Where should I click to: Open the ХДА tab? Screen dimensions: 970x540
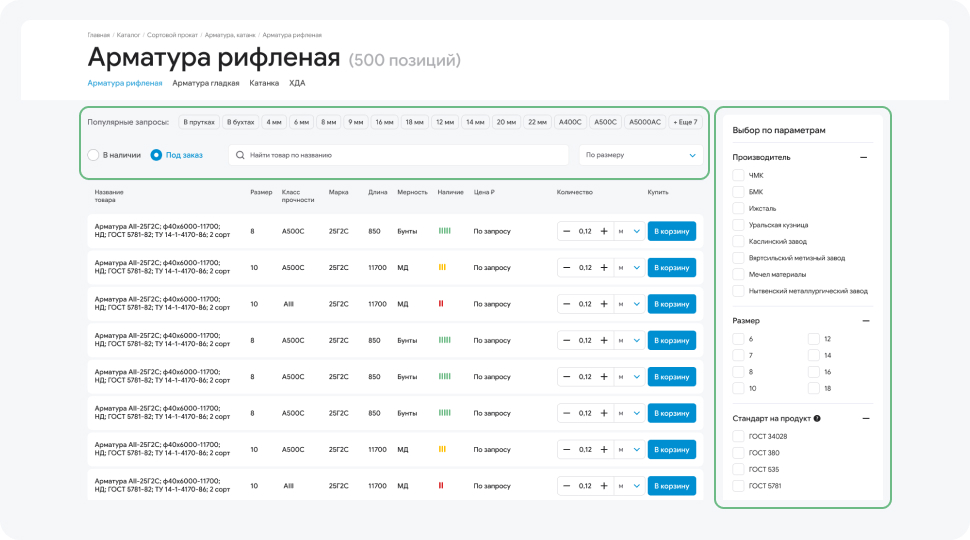[x=297, y=84]
